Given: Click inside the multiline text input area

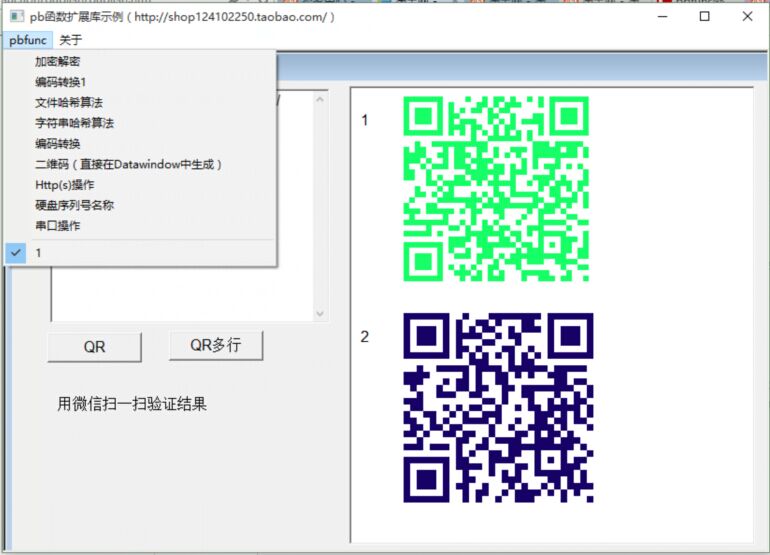Looking at the screenshot, I should 183,294.
